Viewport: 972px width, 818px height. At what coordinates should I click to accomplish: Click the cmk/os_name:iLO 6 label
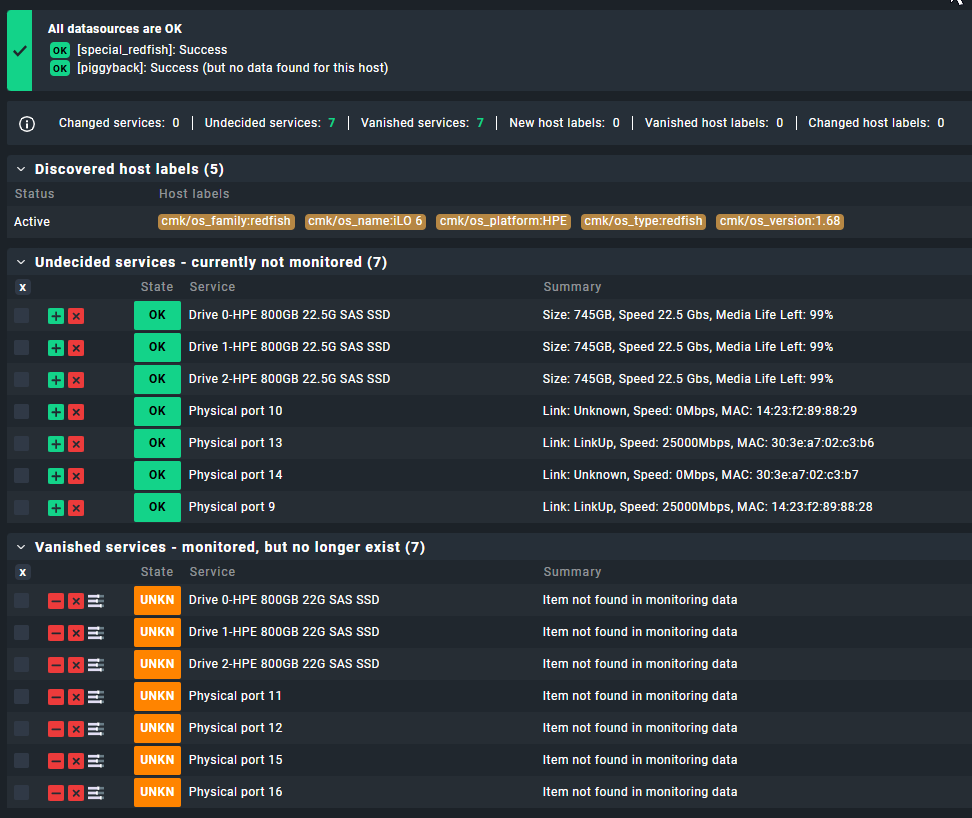click(365, 221)
